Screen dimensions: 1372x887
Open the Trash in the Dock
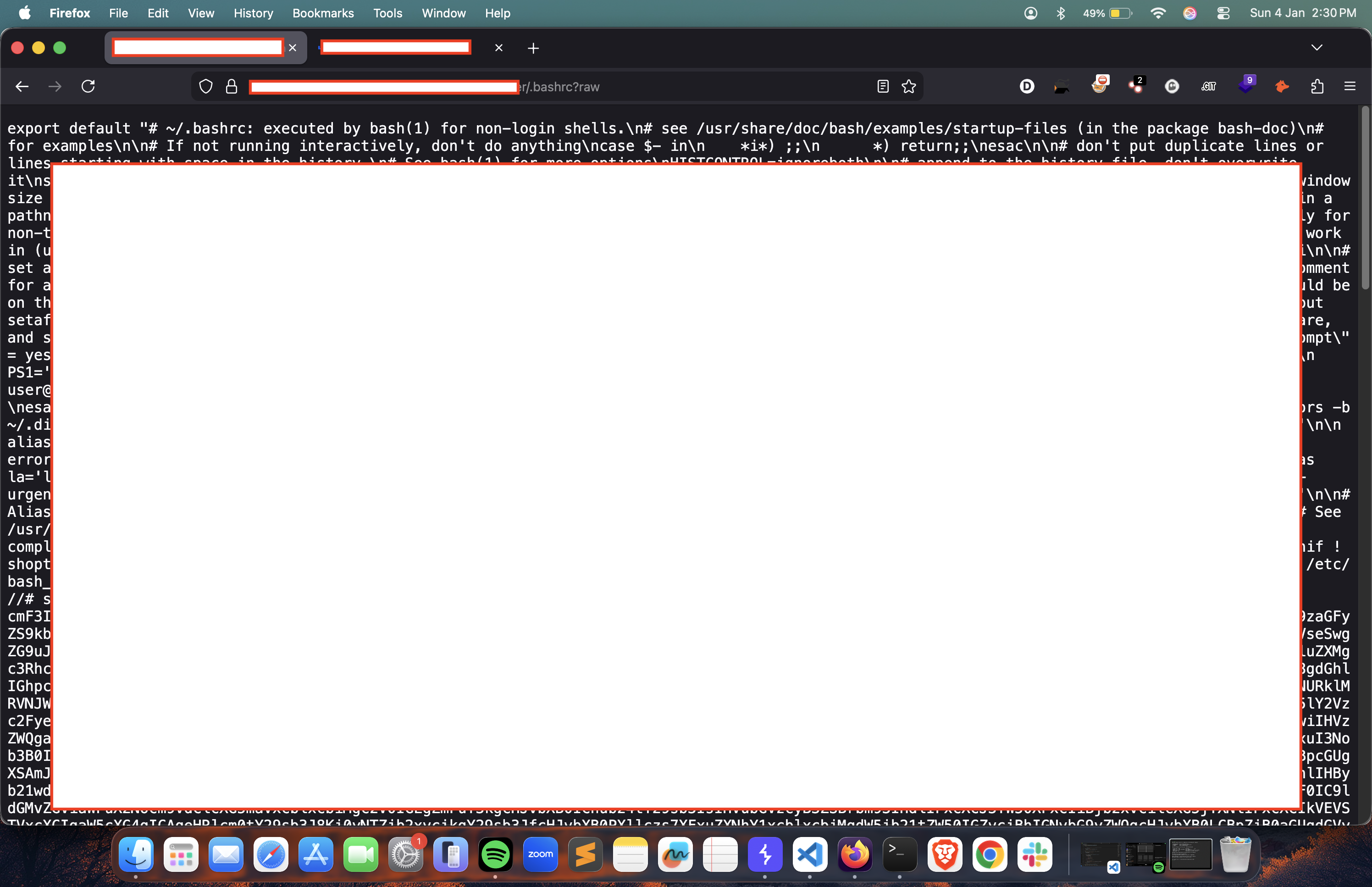[x=1235, y=854]
